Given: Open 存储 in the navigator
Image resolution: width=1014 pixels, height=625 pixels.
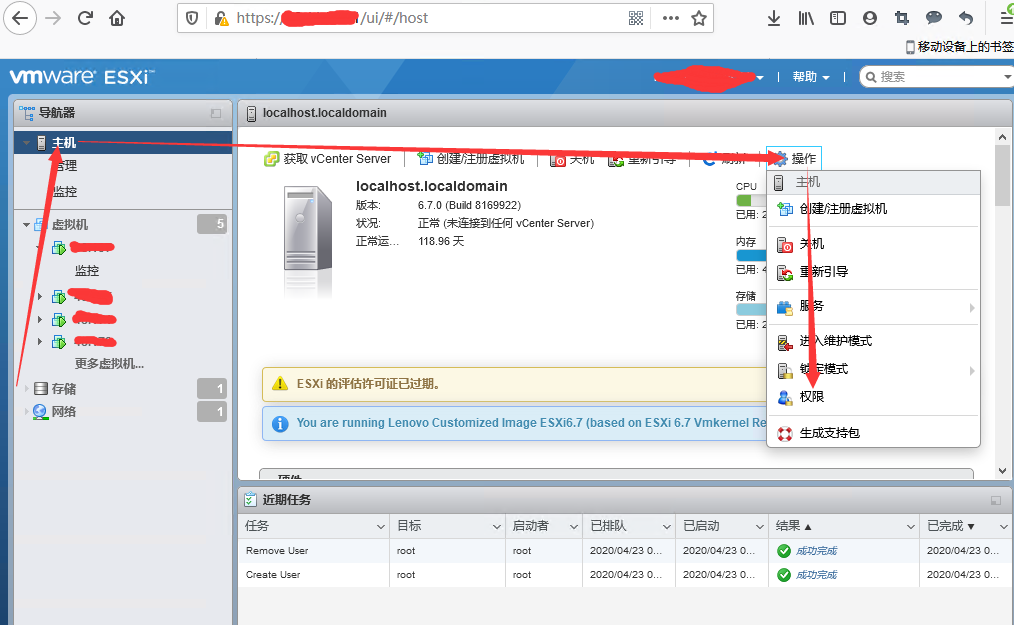Looking at the screenshot, I should click(63, 389).
